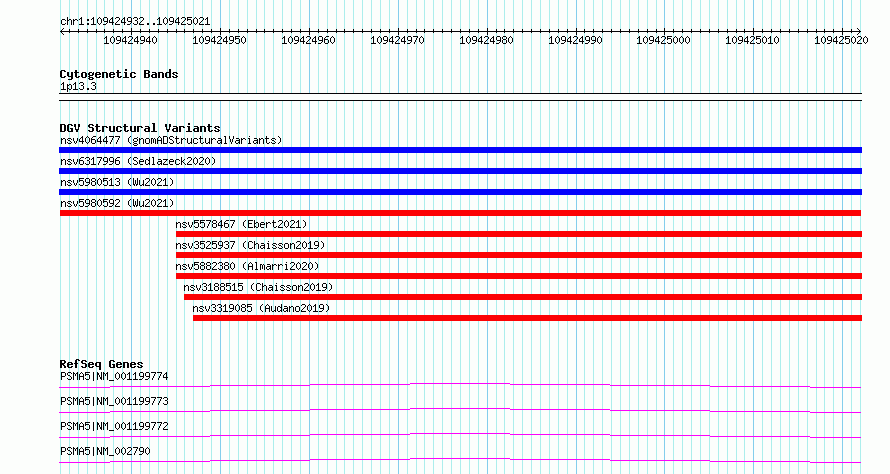Image resolution: width=890 pixels, height=474 pixels.
Task: Select the red bar under nsv5882380
Action: click(519, 276)
